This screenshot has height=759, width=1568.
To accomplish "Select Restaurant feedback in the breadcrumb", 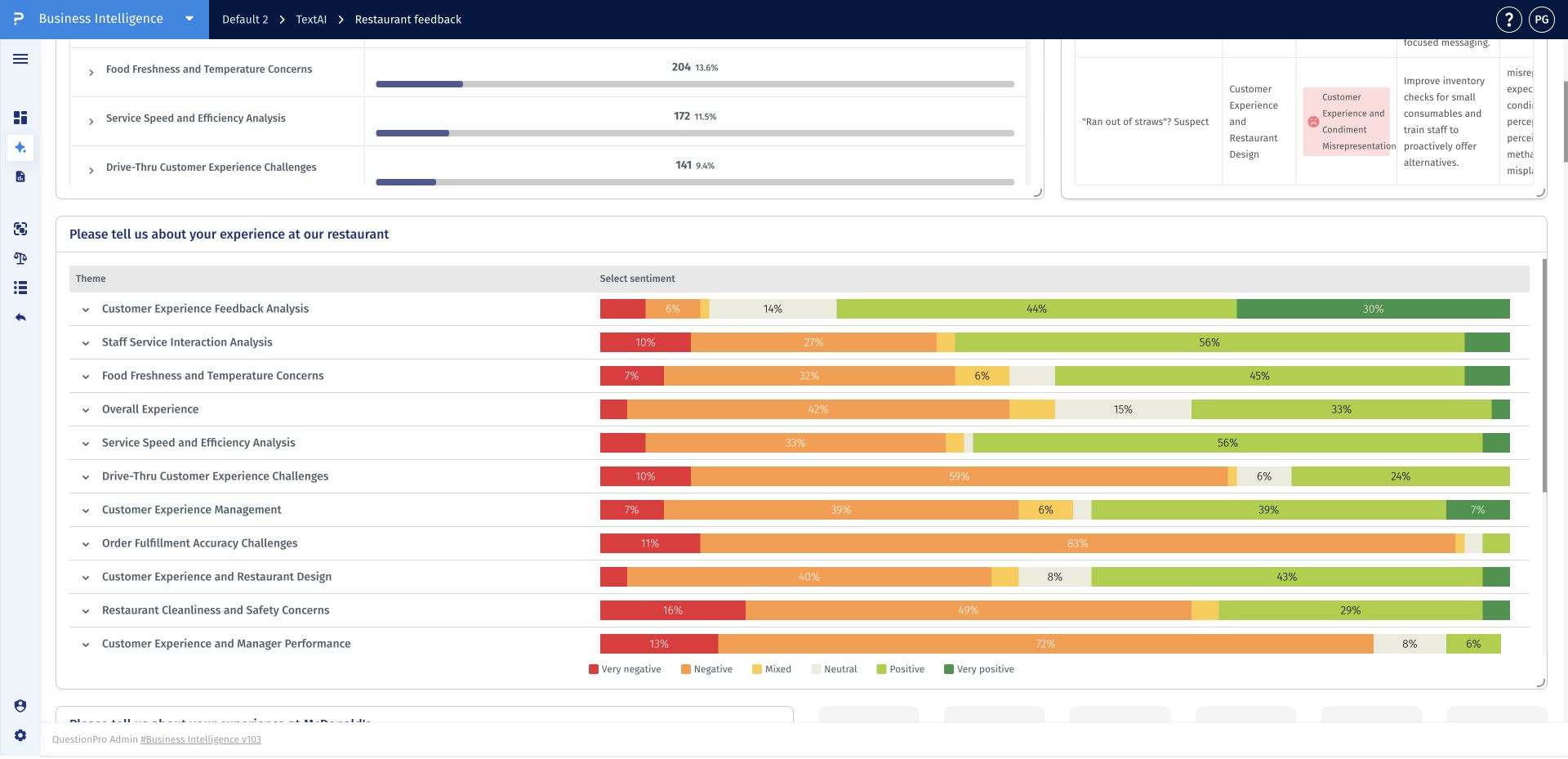I will click(408, 20).
